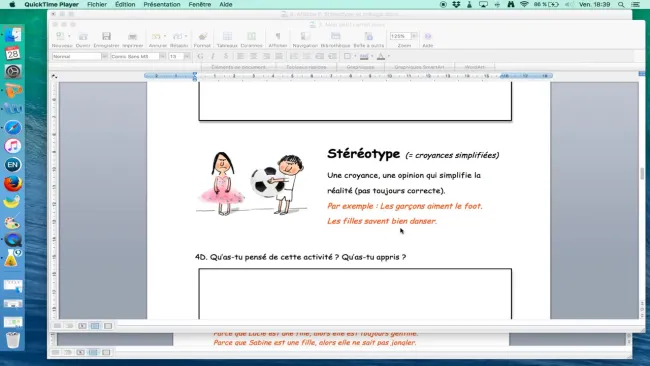Expand the Normal style dropdown
The width and height of the screenshot is (650, 366).
[x=105, y=56]
